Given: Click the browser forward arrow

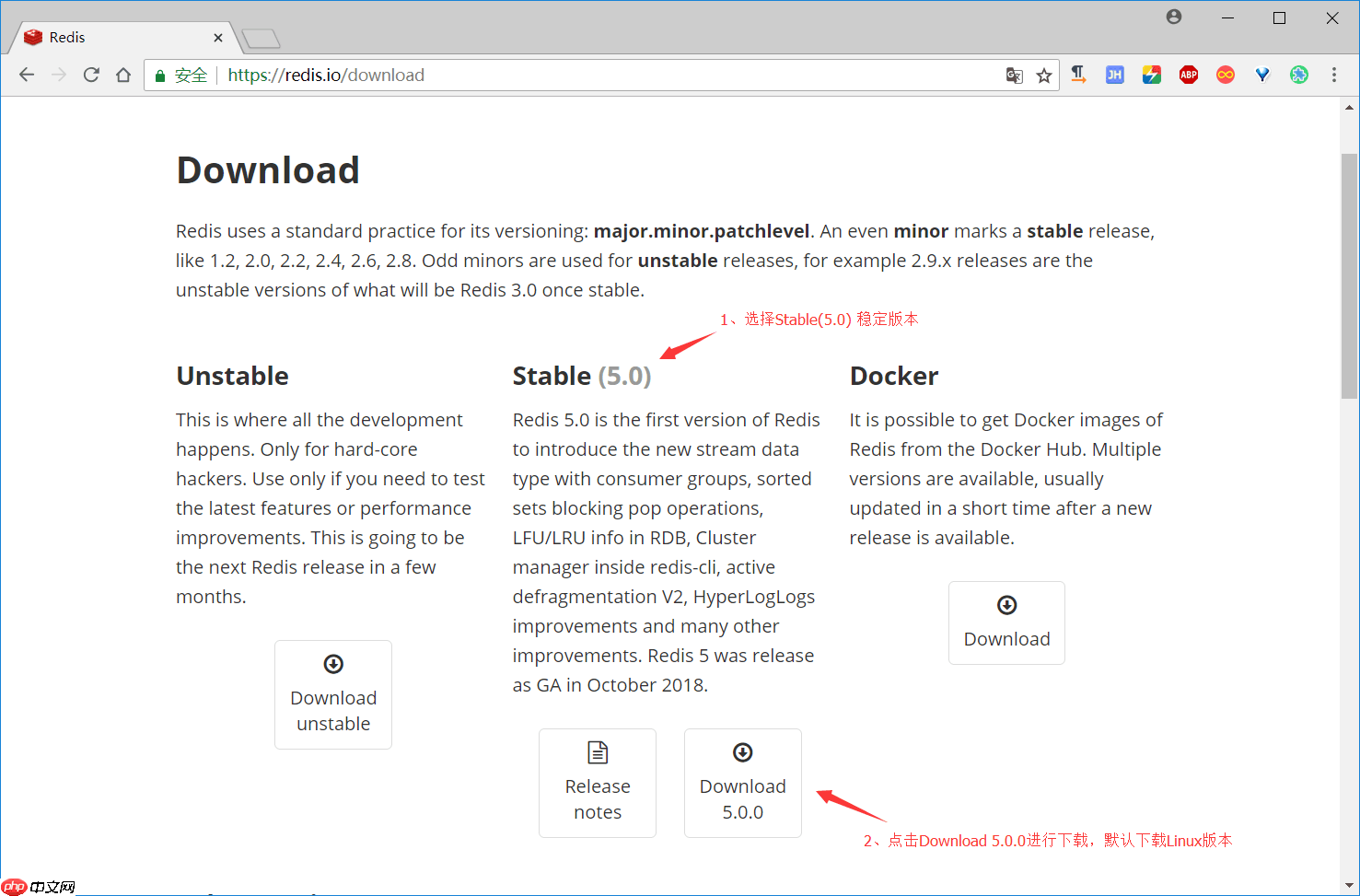Looking at the screenshot, I should pos(59,75).
